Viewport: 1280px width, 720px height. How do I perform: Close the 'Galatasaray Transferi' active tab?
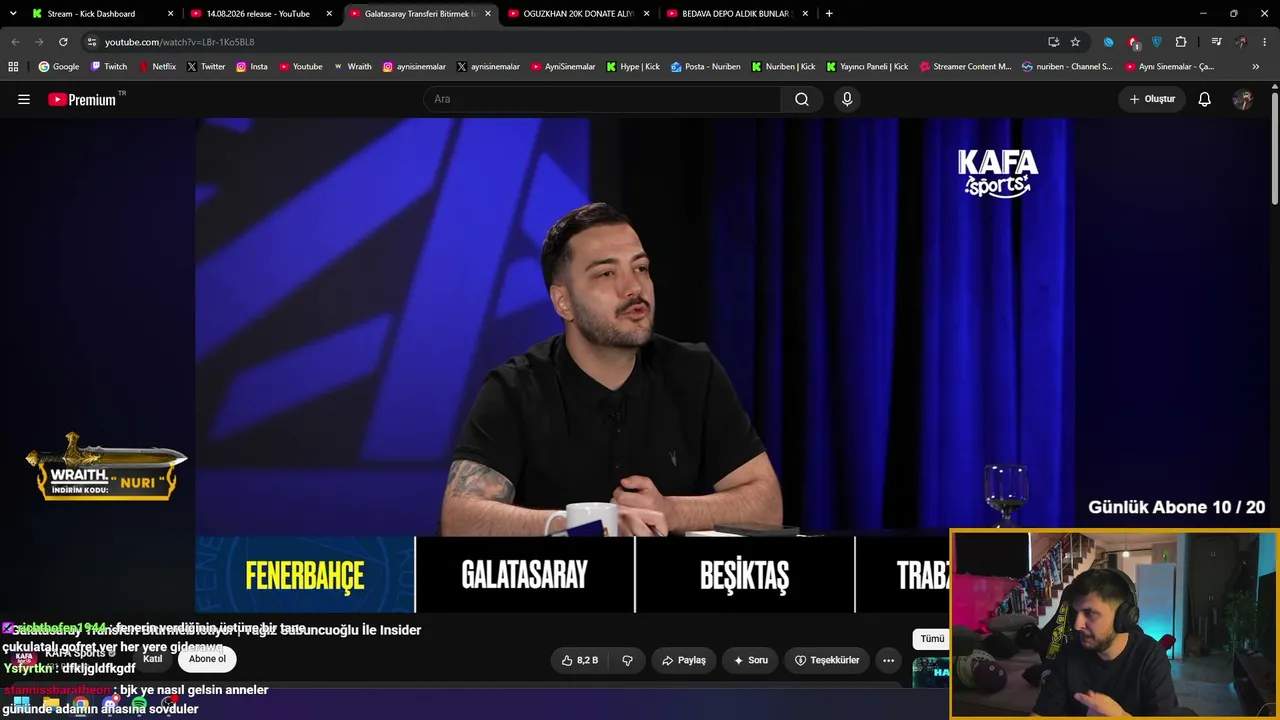point(488,14)
